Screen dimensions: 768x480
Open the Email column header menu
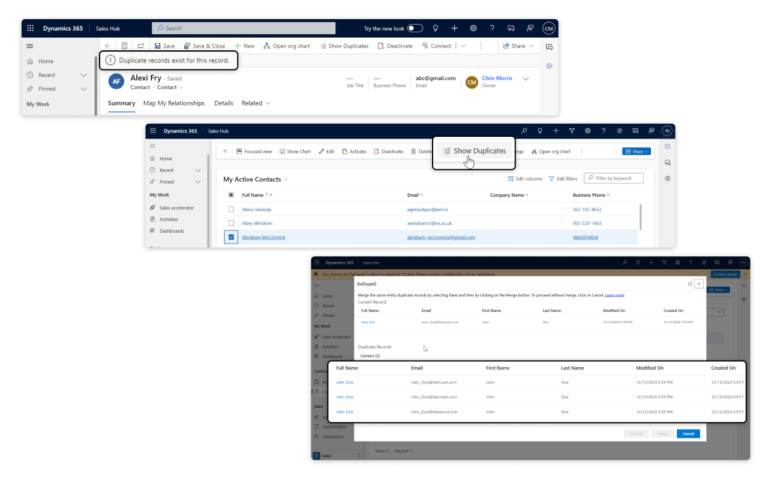[x=415, y=195]
